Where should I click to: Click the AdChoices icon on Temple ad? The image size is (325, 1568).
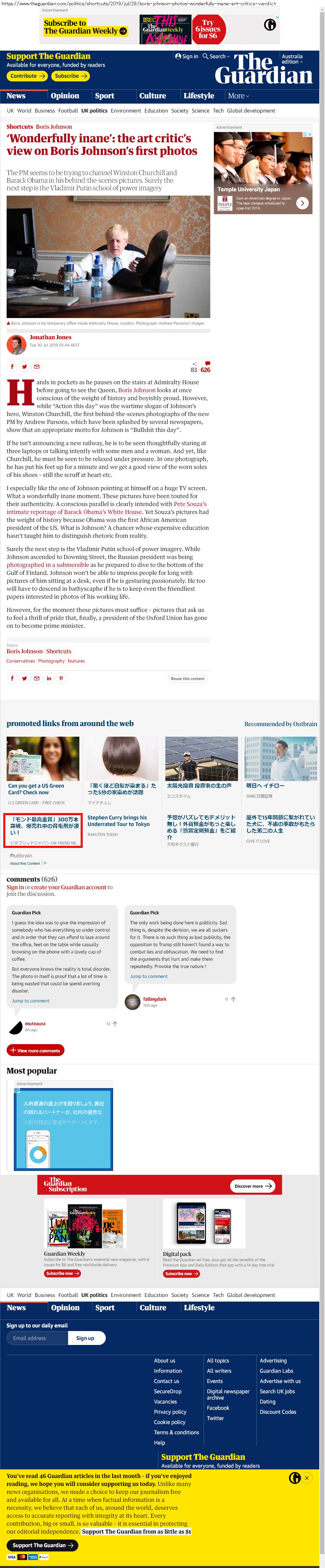click(305, 134)
